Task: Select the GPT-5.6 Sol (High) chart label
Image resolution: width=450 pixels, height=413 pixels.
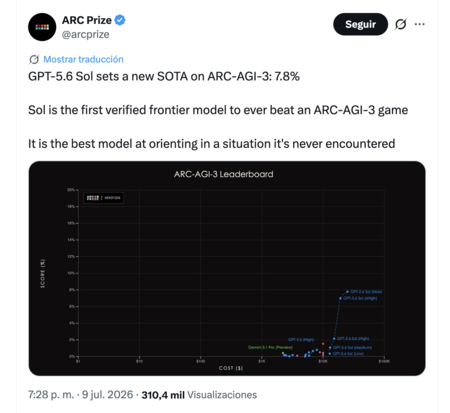Action: (353, 338)
